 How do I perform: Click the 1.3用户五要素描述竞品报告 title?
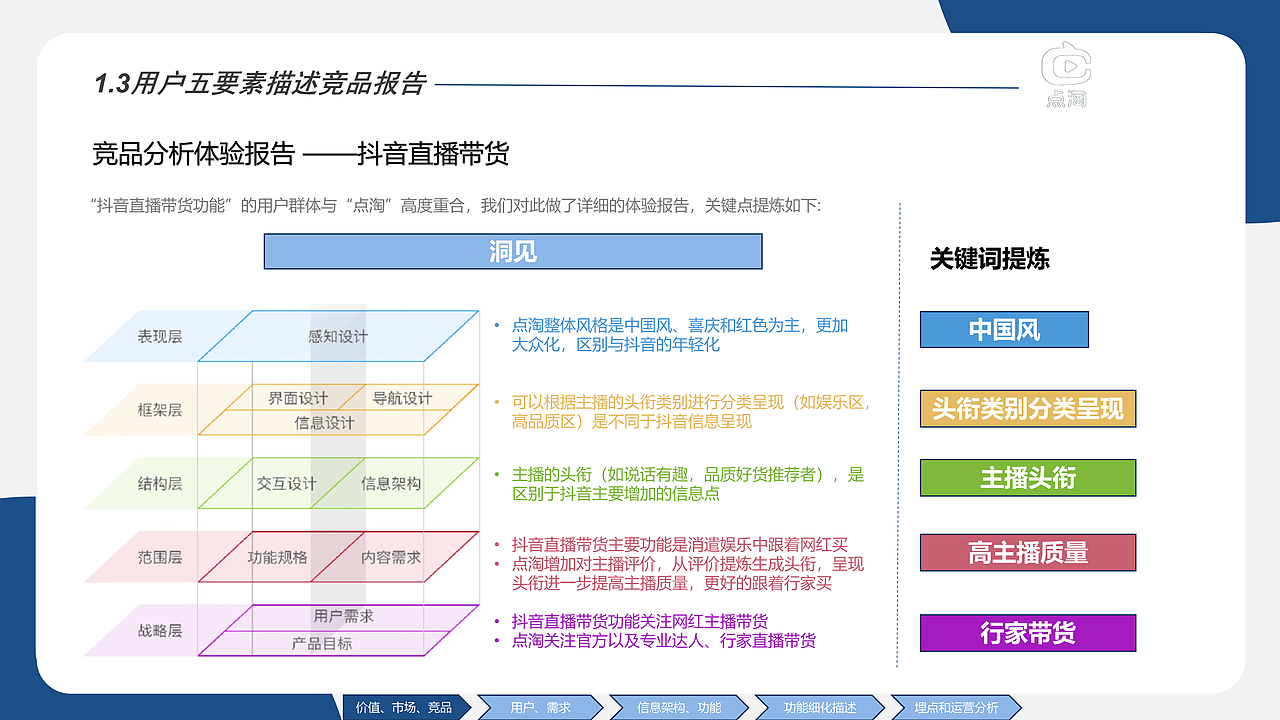(259, 84)
